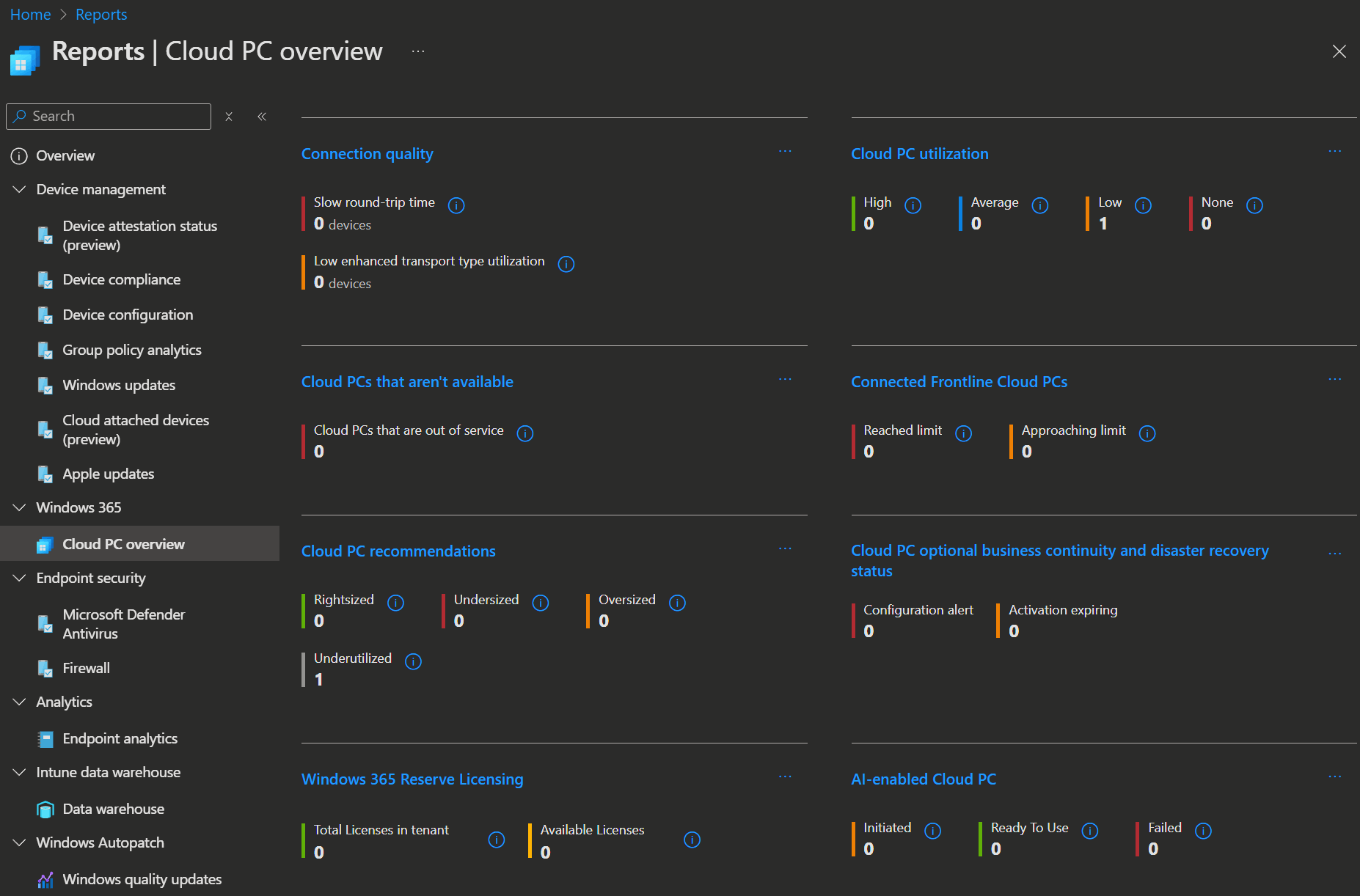Open more options for Connection quality card

(785, 152)
